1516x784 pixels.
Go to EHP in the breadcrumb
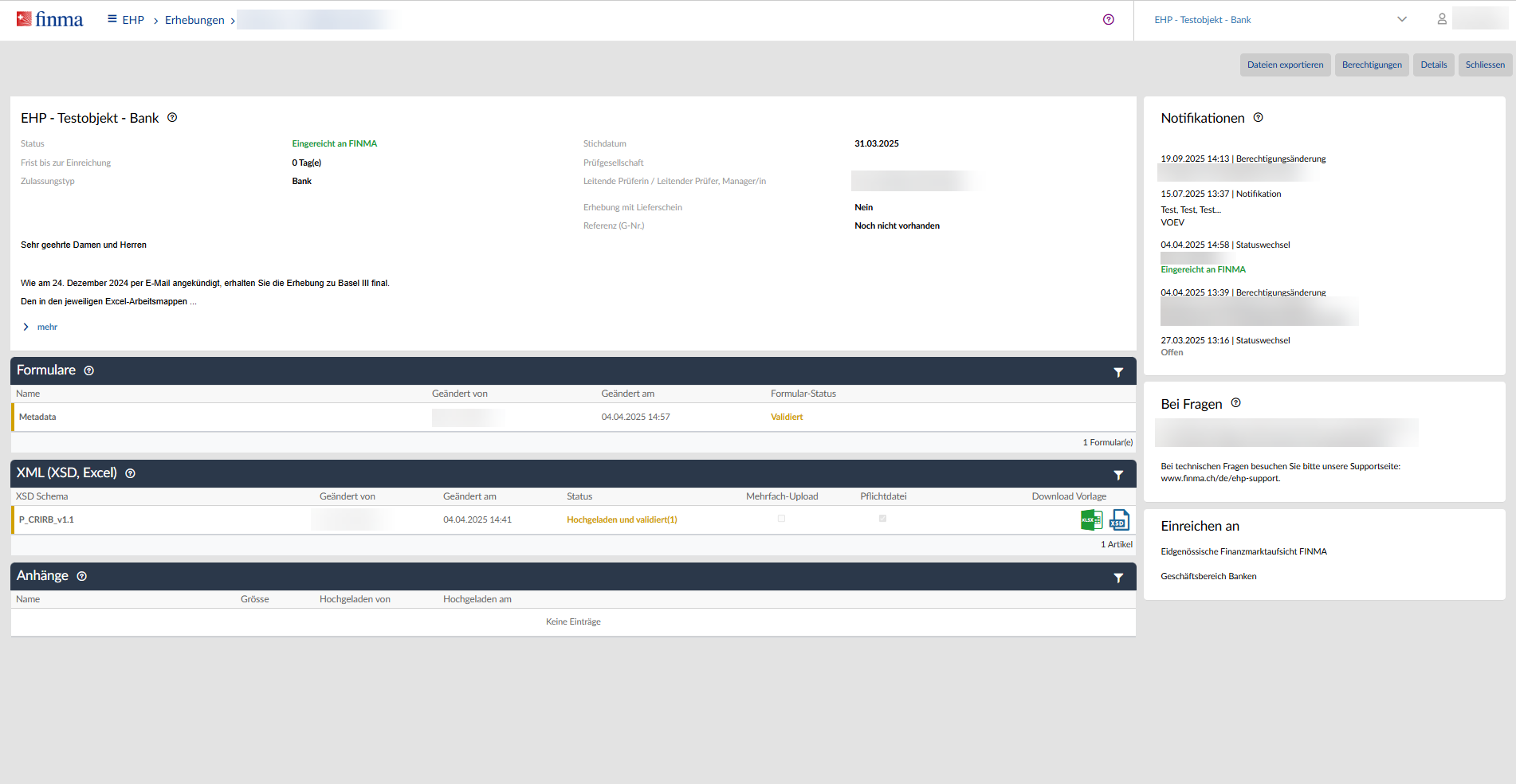133,20
